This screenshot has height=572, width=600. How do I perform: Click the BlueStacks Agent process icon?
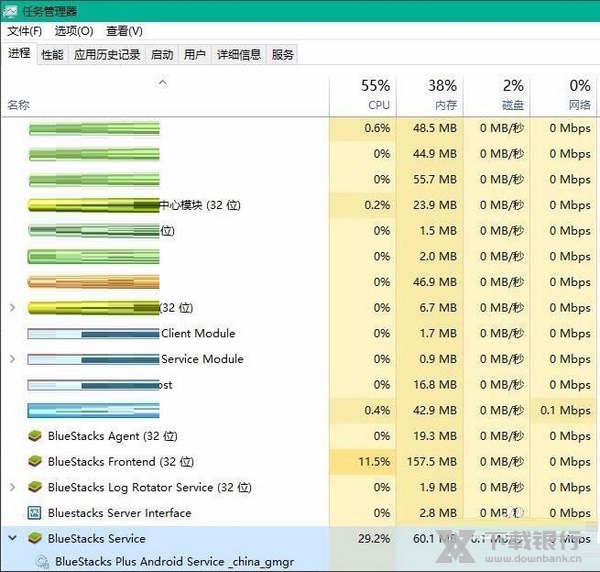(x=36, y=436)
